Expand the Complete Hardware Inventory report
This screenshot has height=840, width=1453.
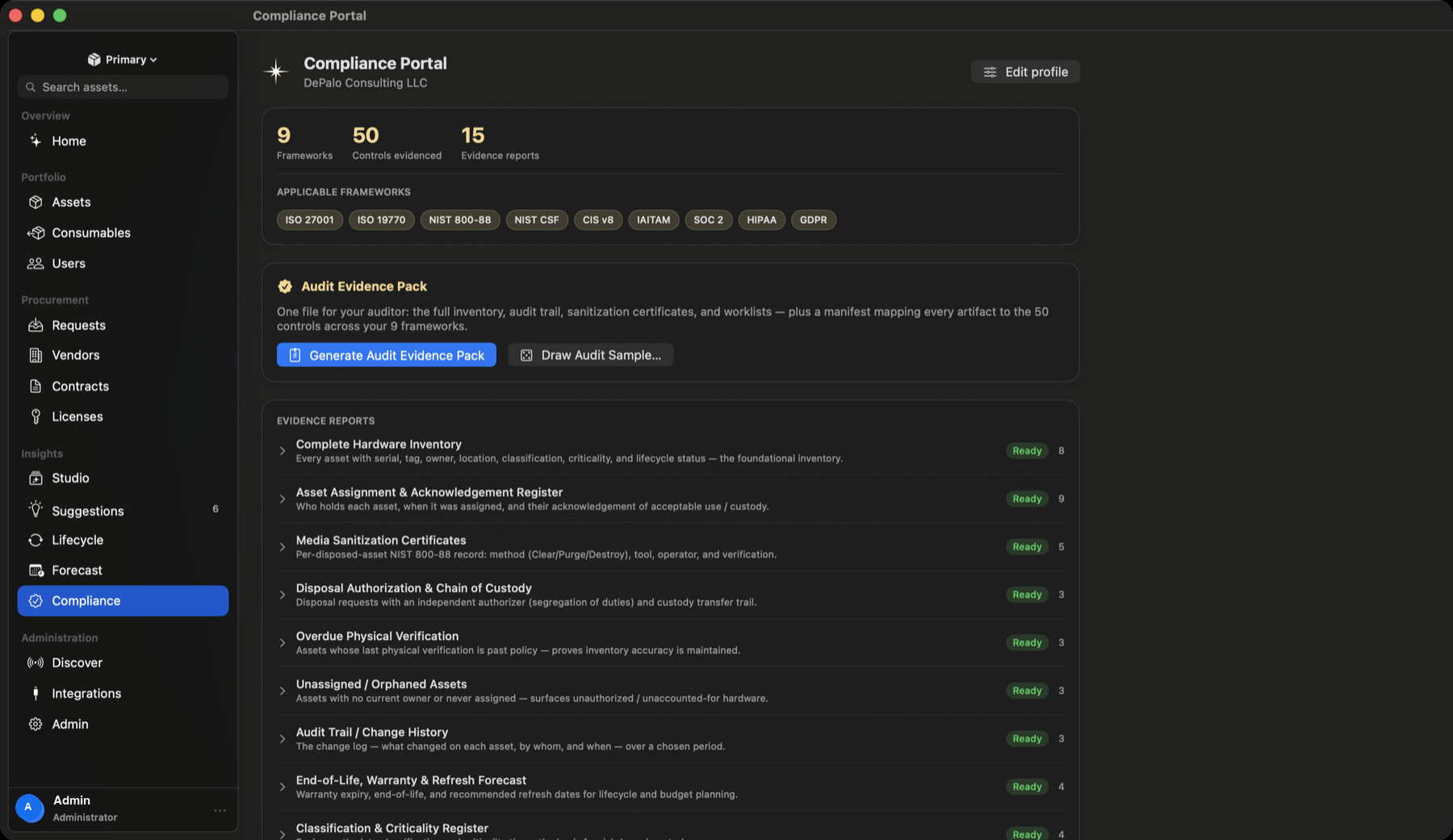[282, 451]
